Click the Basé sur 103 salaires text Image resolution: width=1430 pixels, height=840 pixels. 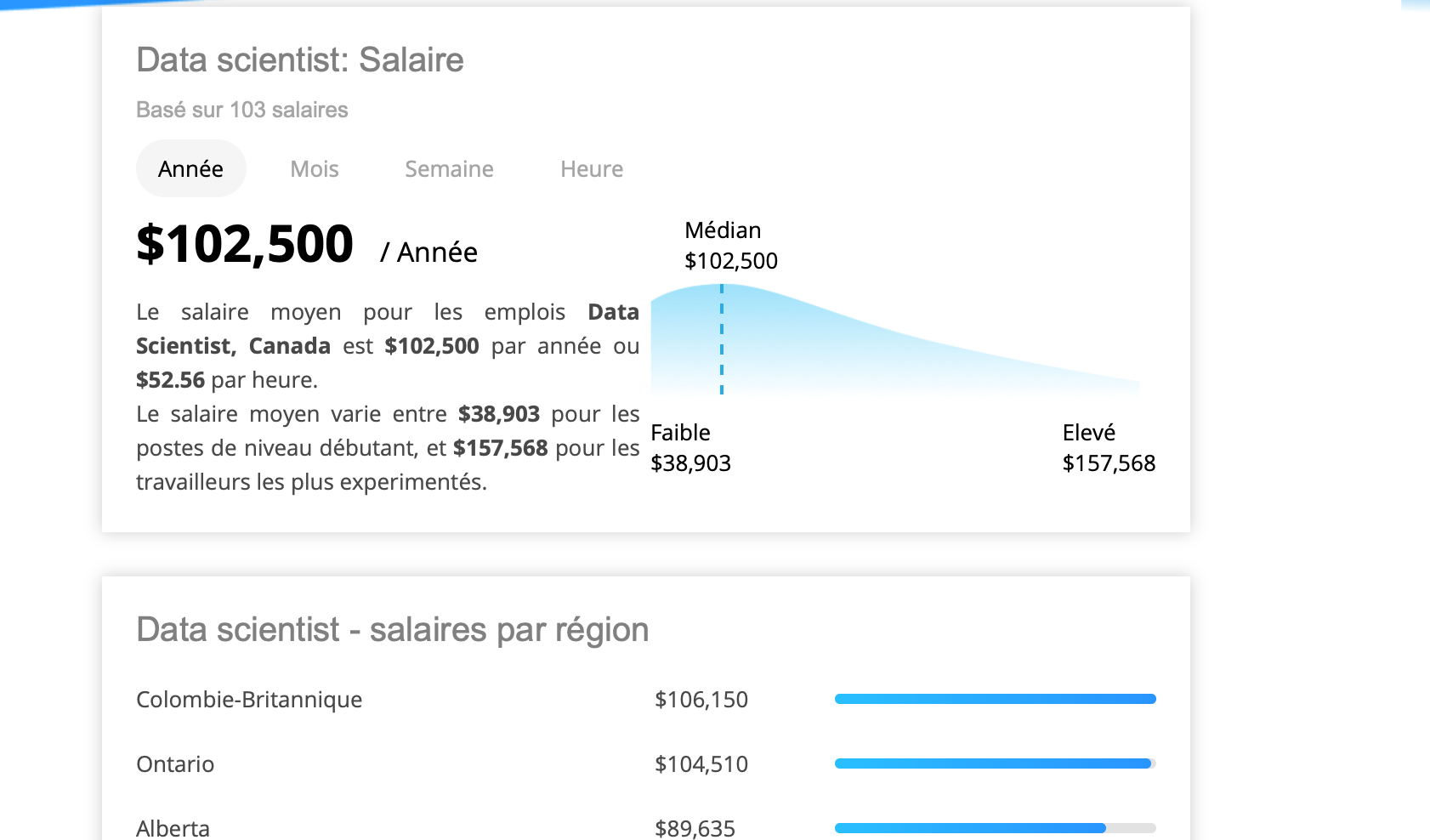[x=242, y=110]
